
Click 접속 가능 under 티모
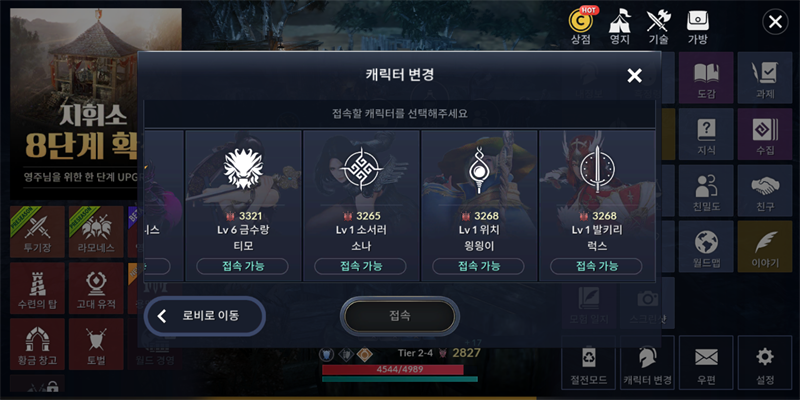242,266
